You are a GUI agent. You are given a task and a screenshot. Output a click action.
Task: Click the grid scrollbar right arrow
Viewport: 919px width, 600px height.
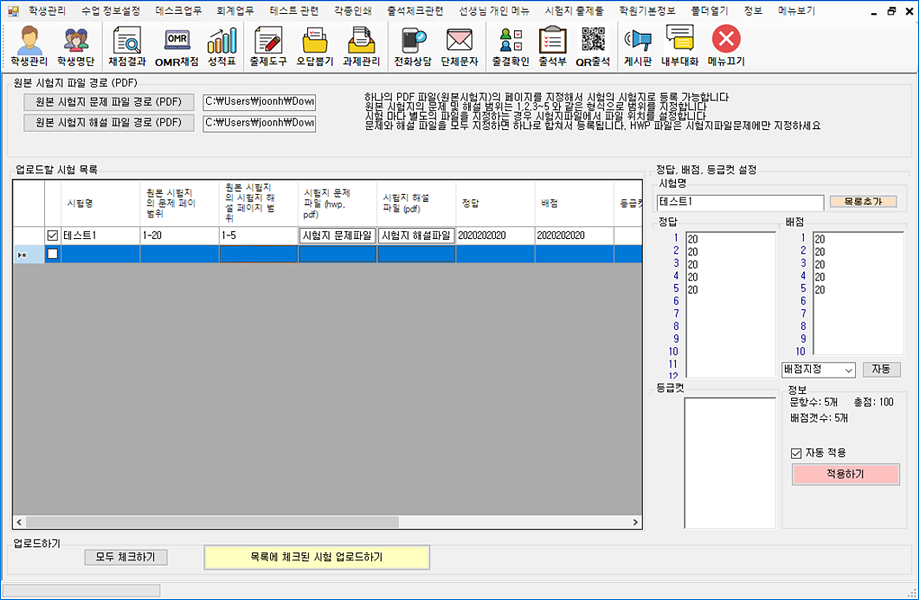635,522
